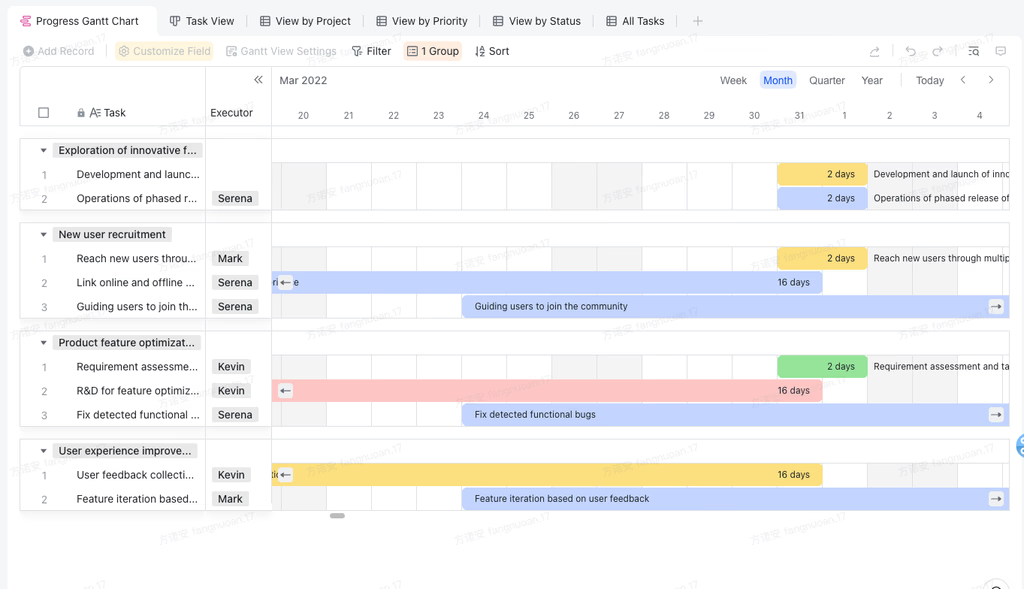Collapse the New user recruitment group
This screenshot has height=589, width=1024.
tap(43, 234)
